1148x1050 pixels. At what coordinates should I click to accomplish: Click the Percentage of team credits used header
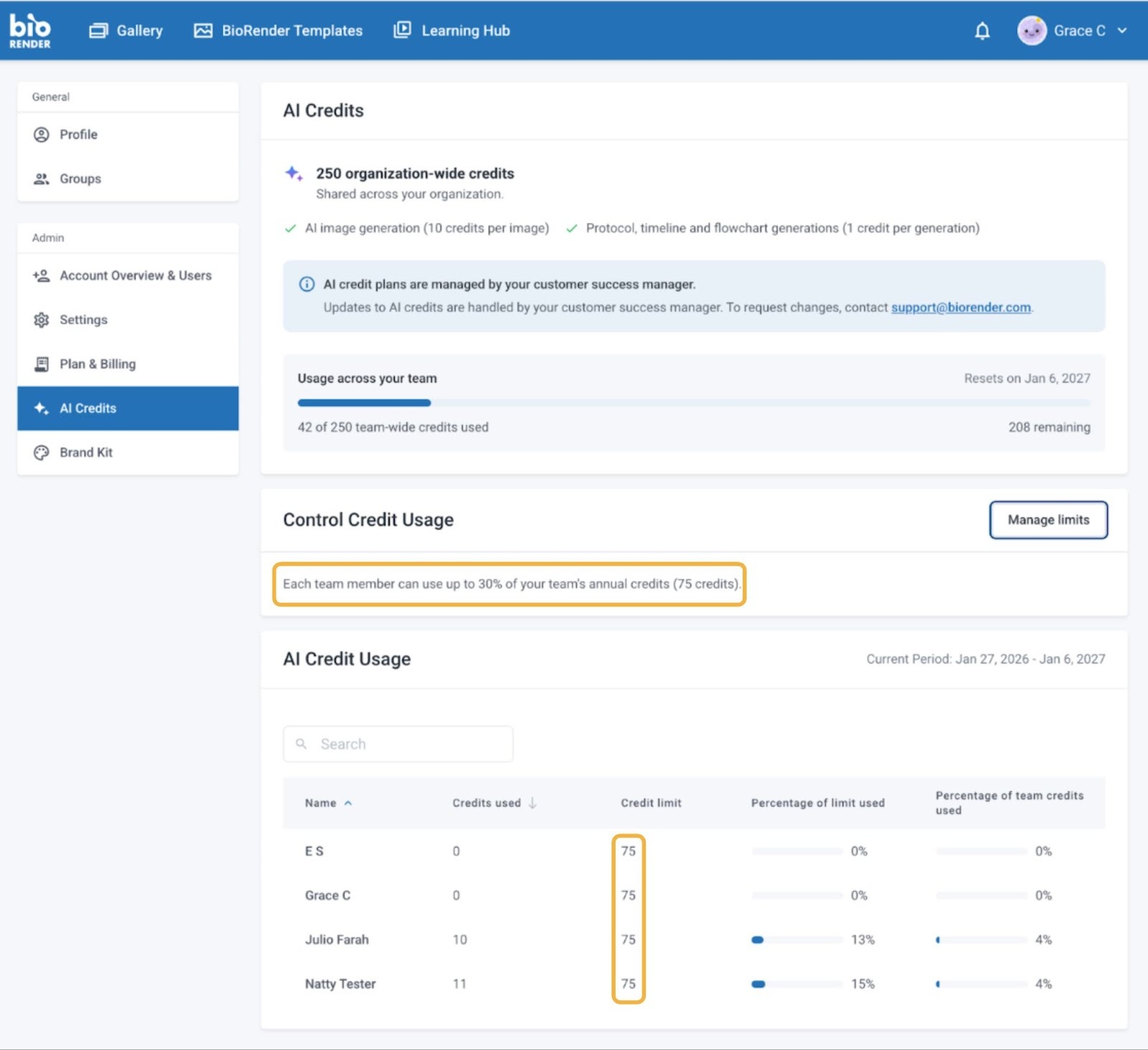(1010, 803)
